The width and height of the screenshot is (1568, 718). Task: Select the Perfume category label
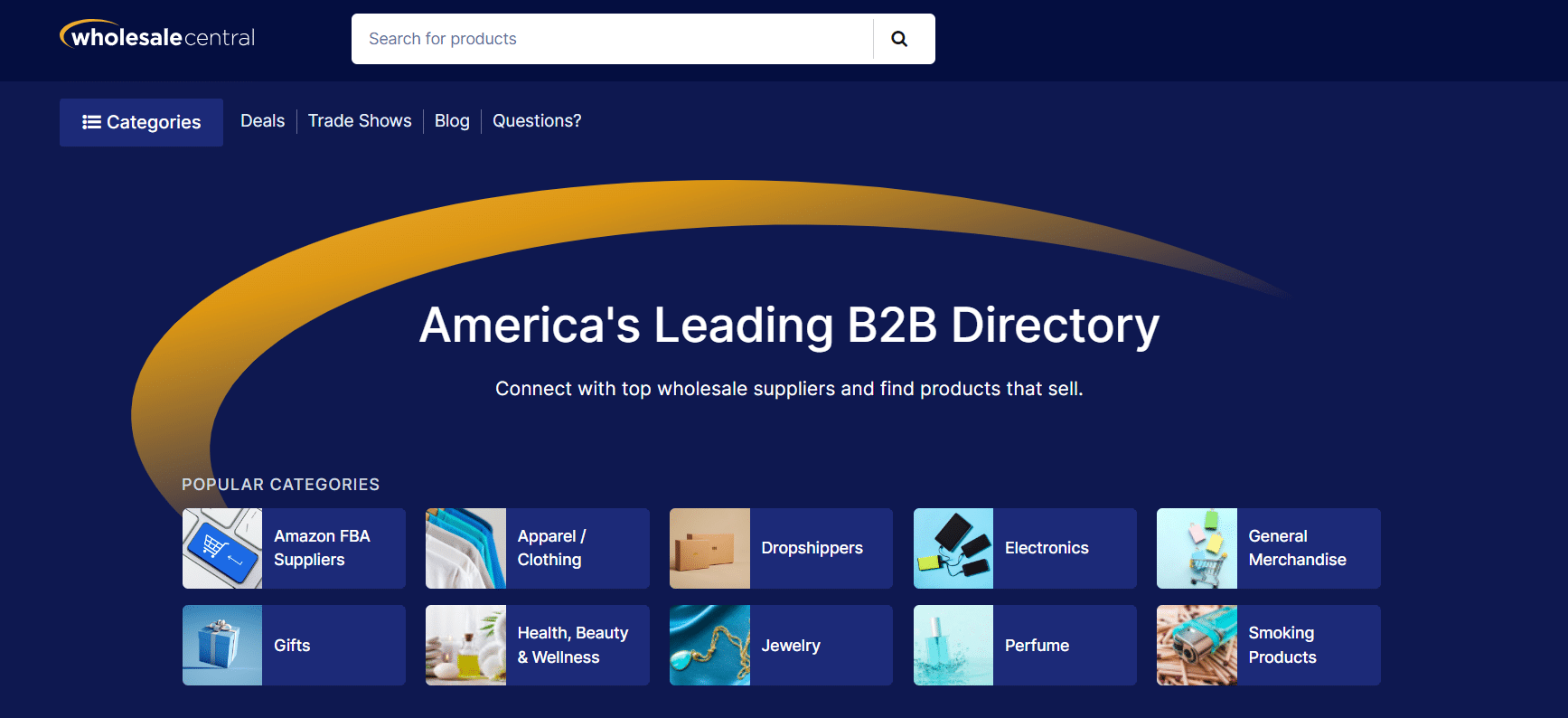coord(1037,646)
